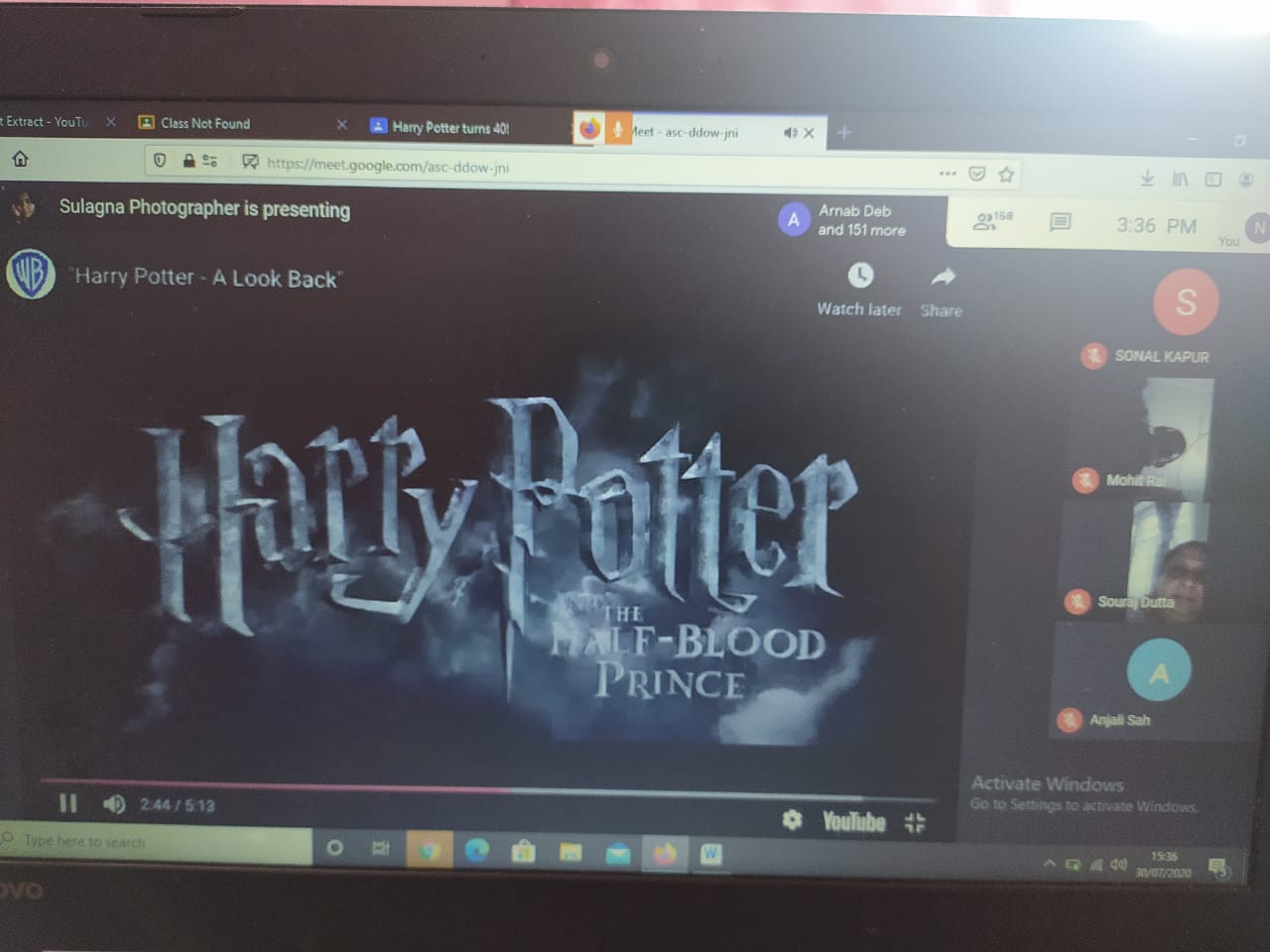Close the Class Not Found tab
This screenshot has height=952, width=1270.
click(342, 125)
